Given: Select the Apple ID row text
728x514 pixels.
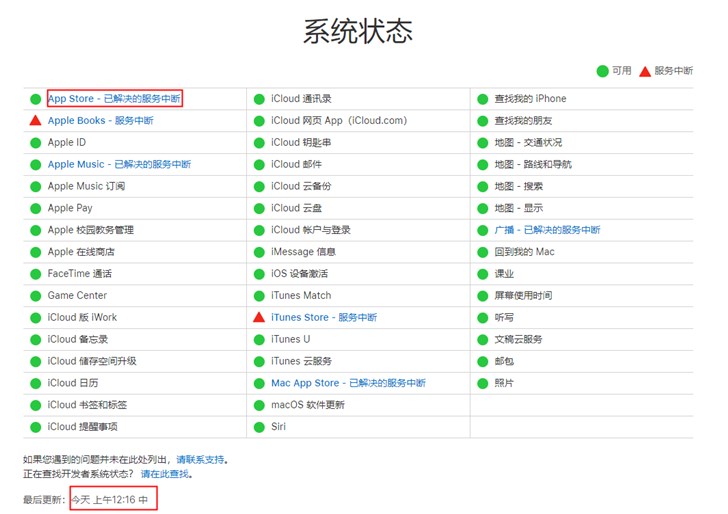Looking at the screenshot, I should point(67,143).
